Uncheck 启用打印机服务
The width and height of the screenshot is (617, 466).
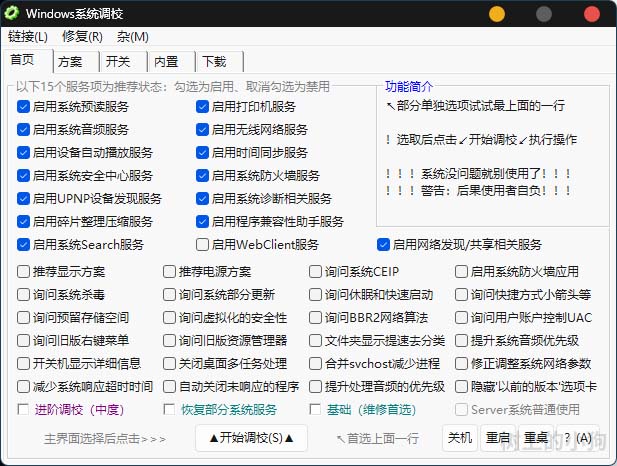click(202, 107)
